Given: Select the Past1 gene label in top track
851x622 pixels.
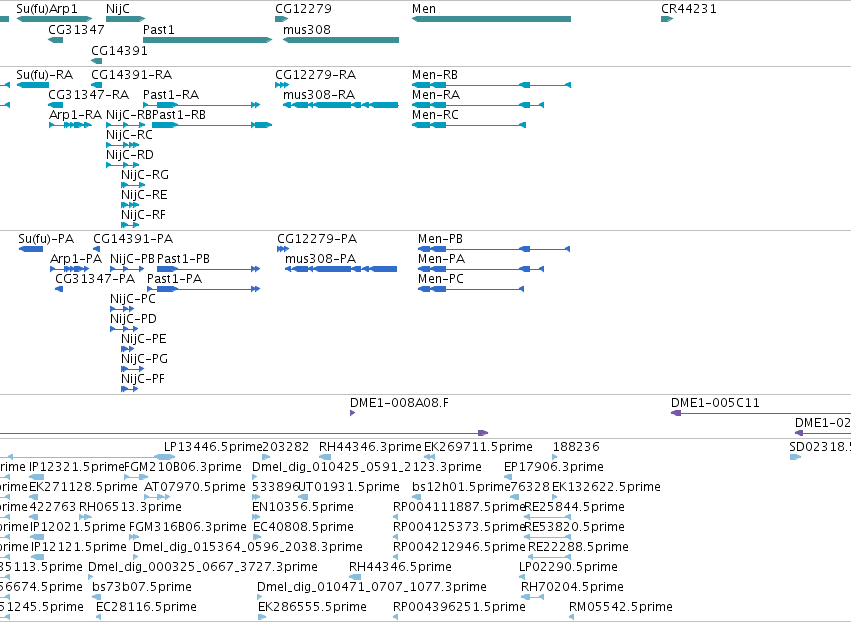Looking at the screenshot, I should (158, 29).
